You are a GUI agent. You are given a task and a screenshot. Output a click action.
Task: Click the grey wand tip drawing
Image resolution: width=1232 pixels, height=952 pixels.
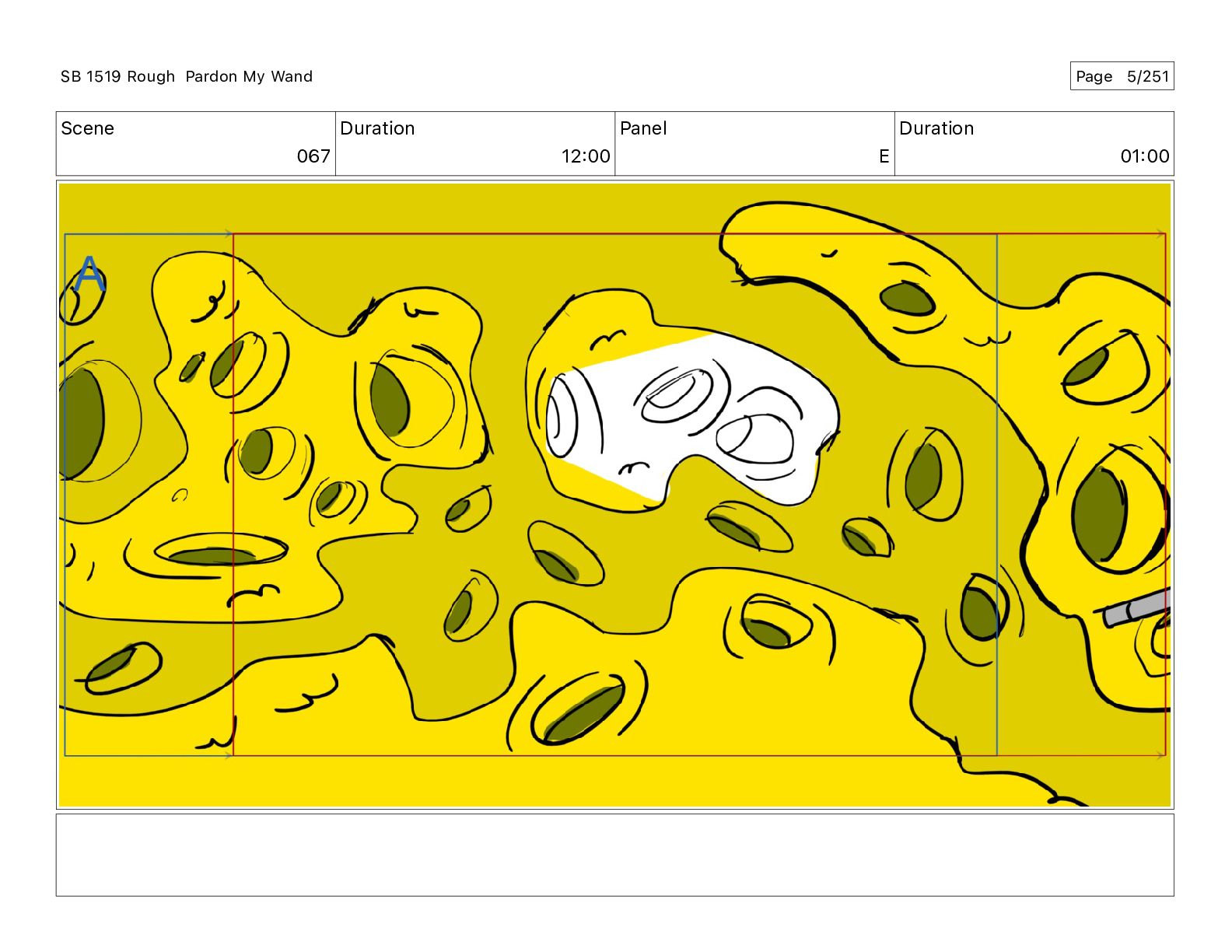click(1137, 607)
